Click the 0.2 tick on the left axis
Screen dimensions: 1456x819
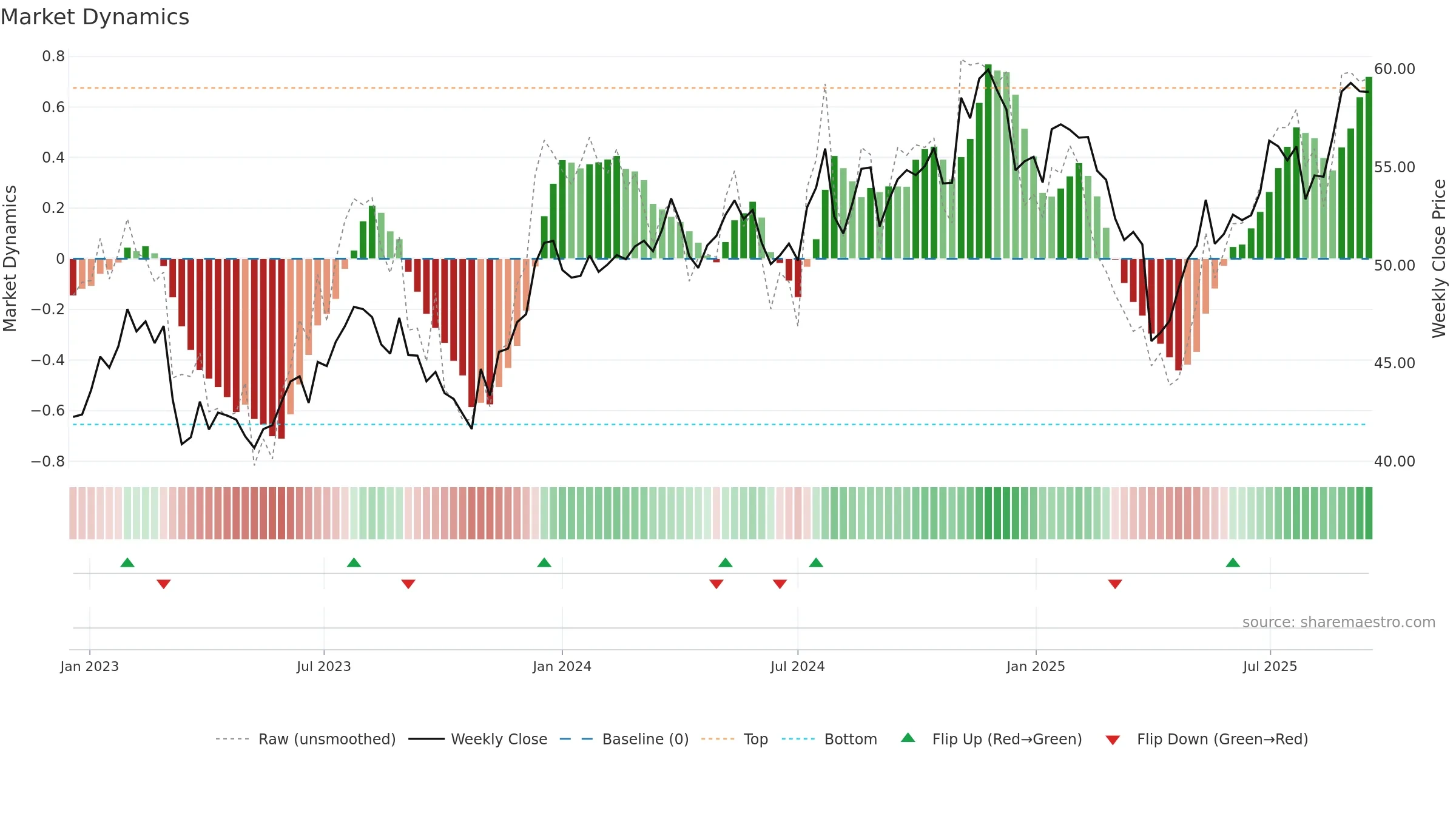[53, 208]
